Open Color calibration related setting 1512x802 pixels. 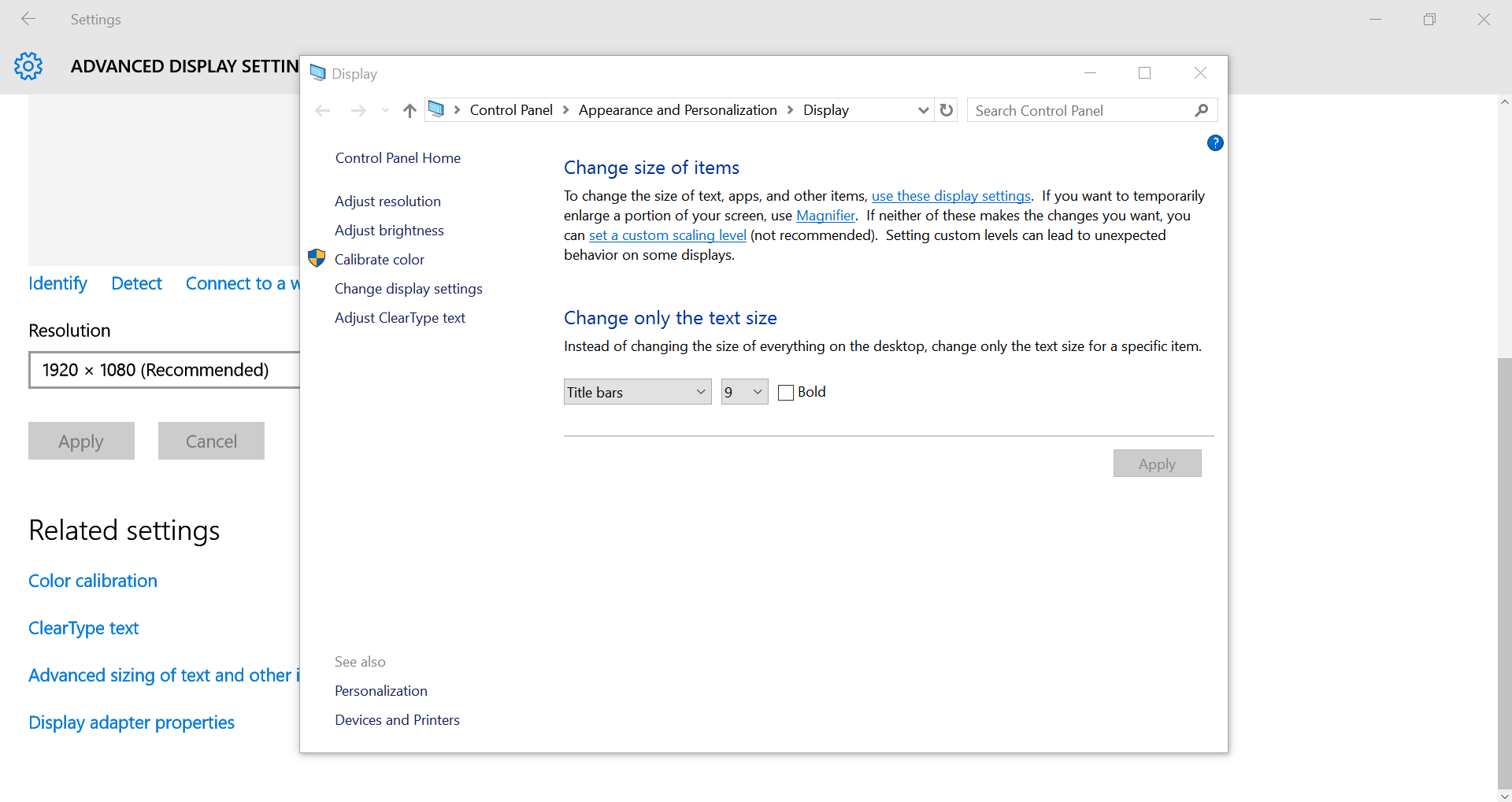coord(93,581)
